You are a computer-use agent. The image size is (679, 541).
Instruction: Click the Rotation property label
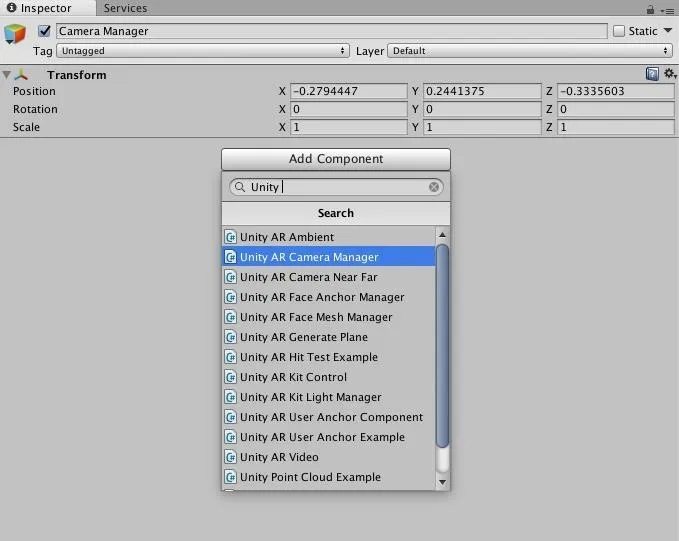point(35,109)
